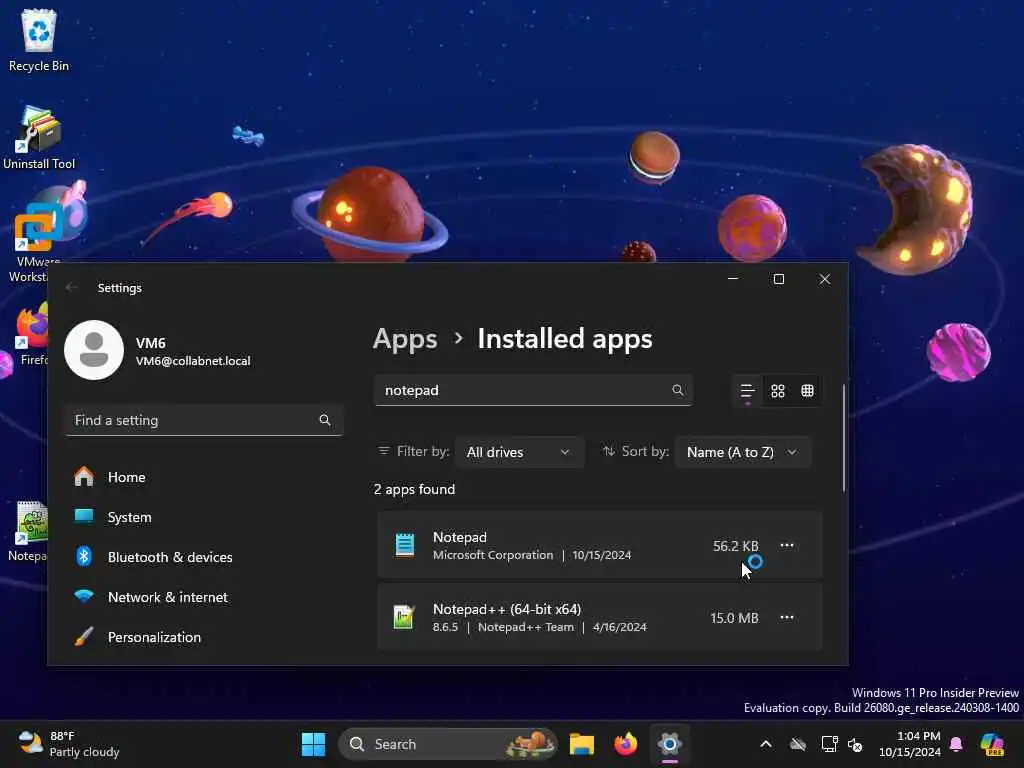Viewport: 1024px width, 768px height.
Task: Open more options for Notepad app
Action: [787, 545]
